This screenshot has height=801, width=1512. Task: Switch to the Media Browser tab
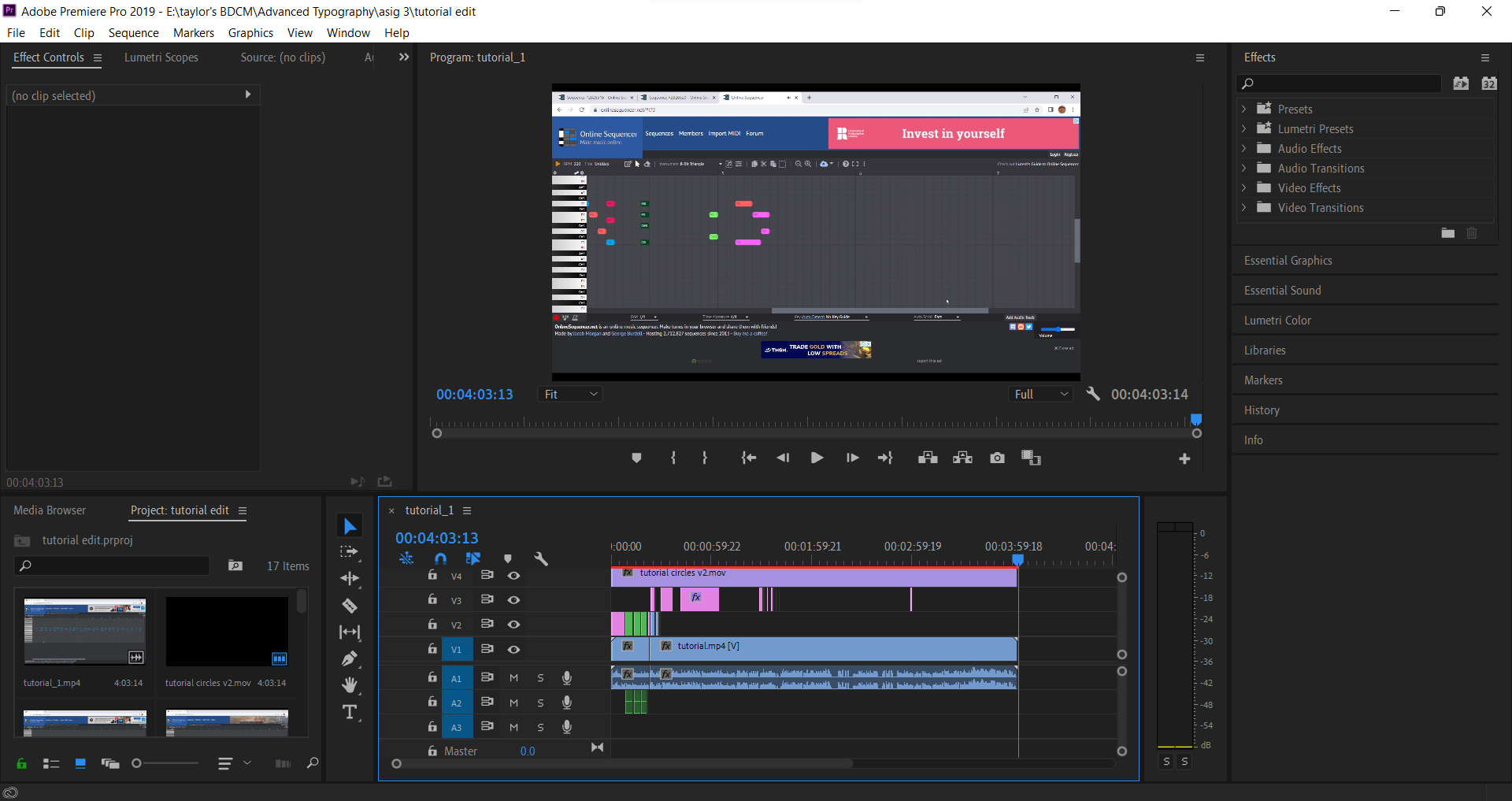click(x=50, y=510)
